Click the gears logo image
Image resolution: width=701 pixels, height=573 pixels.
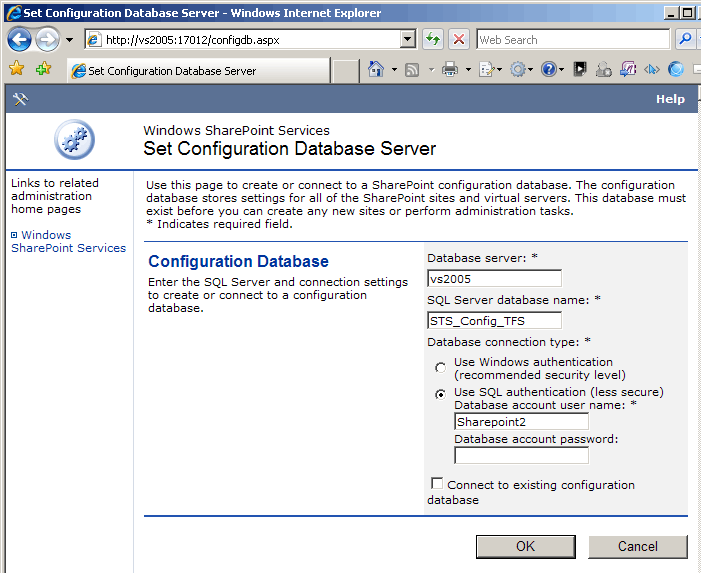coord(74,139)
